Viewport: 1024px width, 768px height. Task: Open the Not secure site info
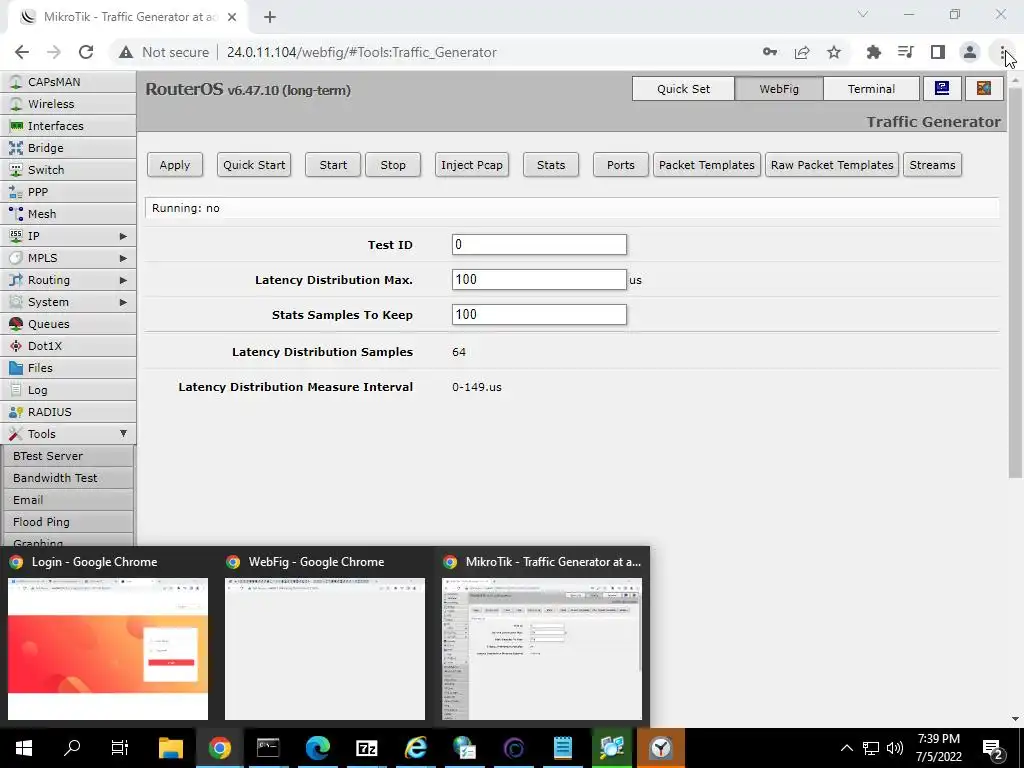coord(164,52)
